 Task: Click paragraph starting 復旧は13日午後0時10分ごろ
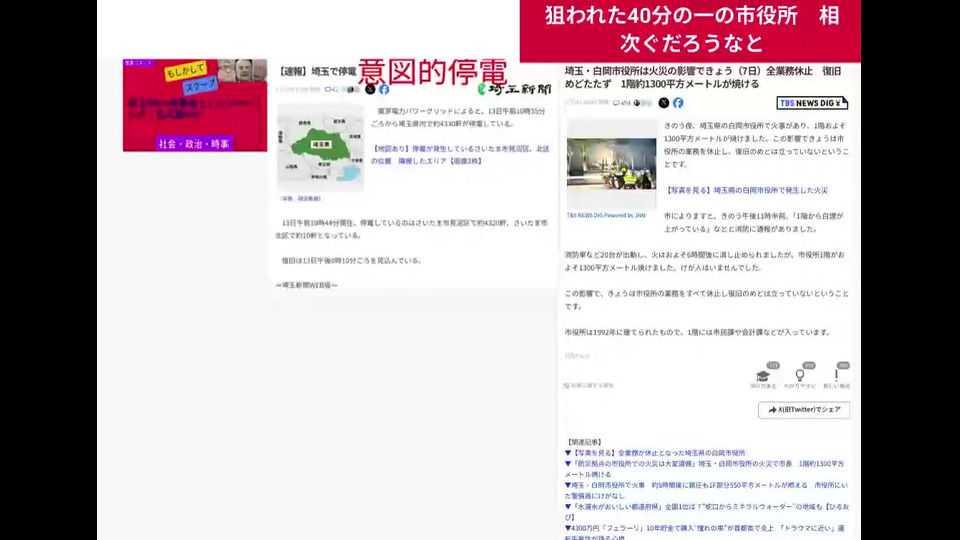[x=351, y=261]
